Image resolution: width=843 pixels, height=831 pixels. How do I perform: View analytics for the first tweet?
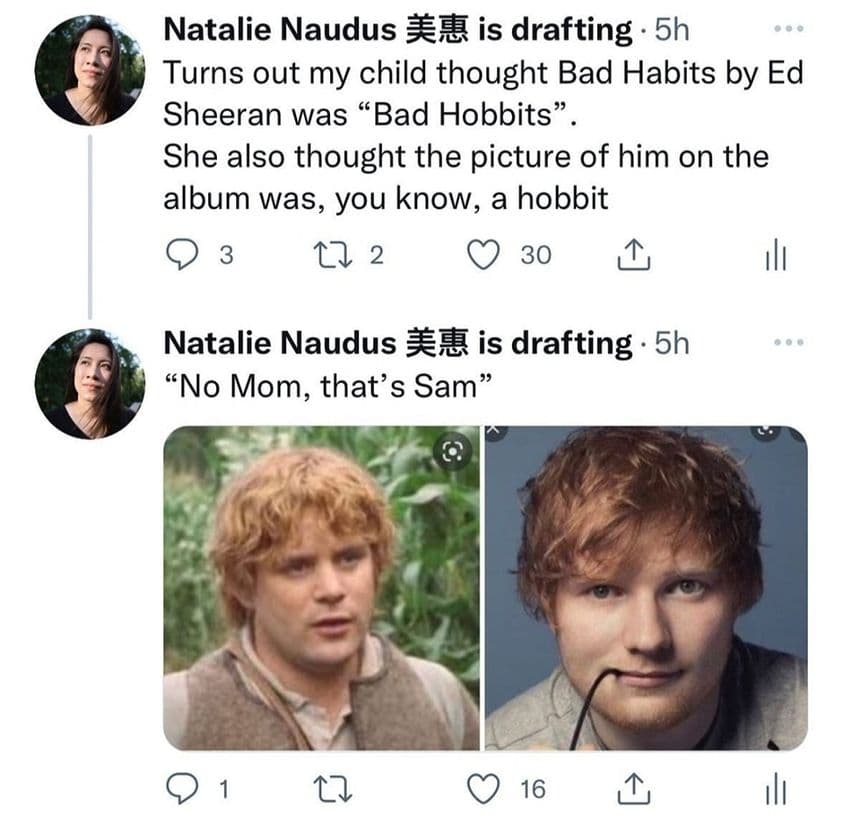click(776, 256)
